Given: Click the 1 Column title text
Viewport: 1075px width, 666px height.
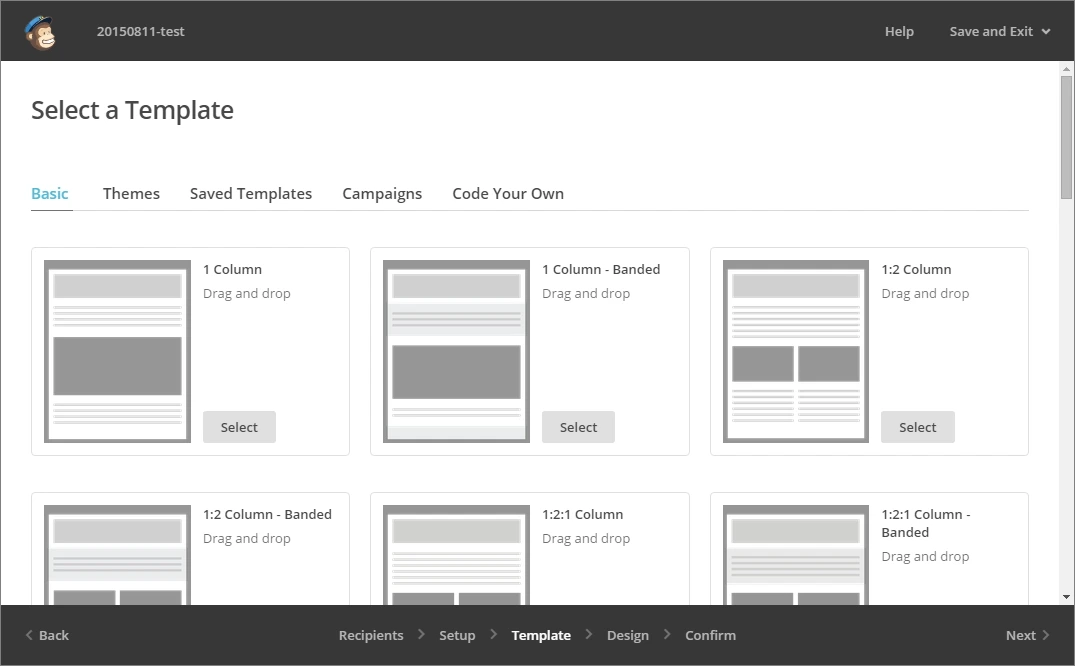Looking at the screenshot, I should tap(232, 270).
